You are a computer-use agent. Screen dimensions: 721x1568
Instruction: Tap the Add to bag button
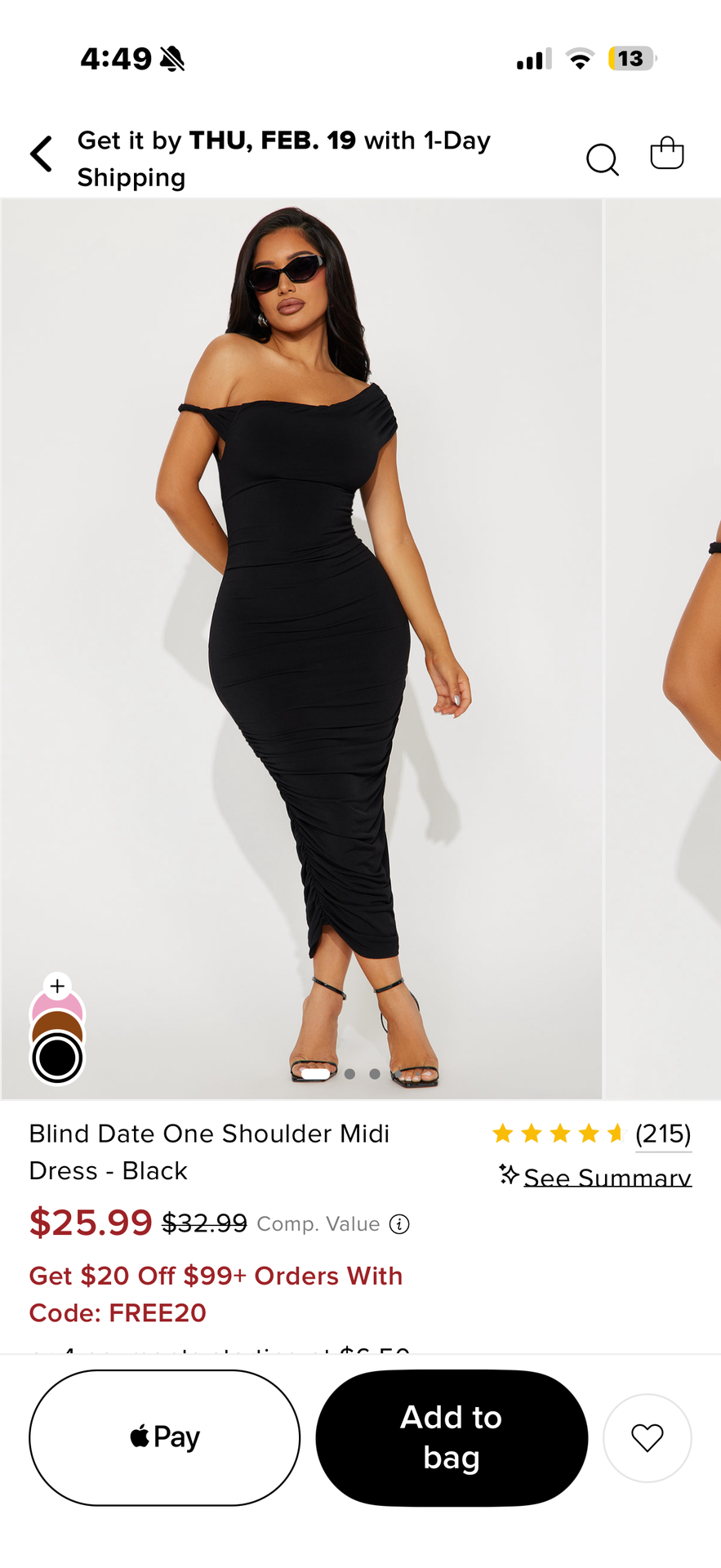pos(452,1438)
